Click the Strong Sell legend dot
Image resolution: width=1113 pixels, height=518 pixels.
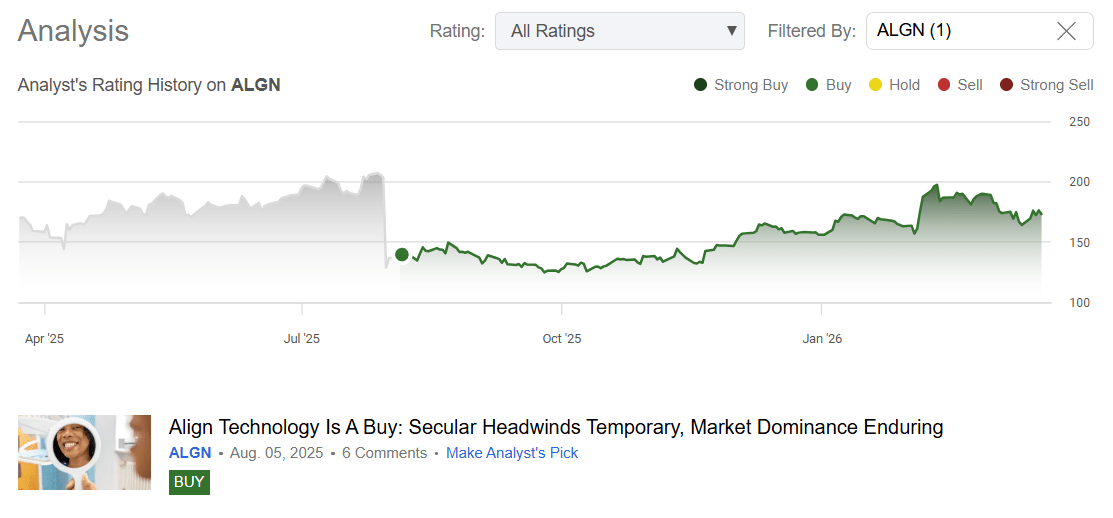pyautogui.click(x=1007, y=85)
